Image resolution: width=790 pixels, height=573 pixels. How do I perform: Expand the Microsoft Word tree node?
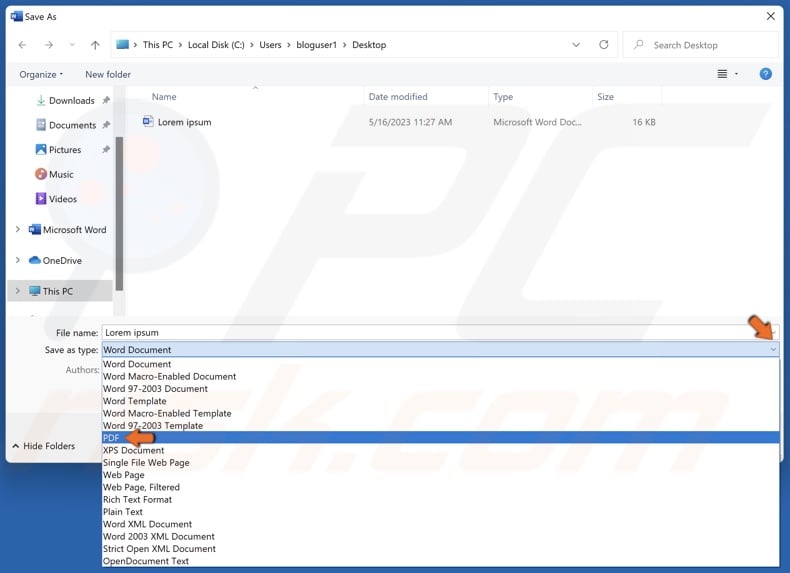click(x=18, y=229)
